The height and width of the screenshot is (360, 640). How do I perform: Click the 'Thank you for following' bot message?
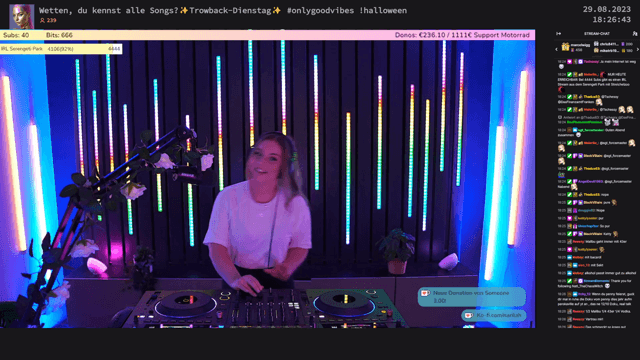point(595,283)
